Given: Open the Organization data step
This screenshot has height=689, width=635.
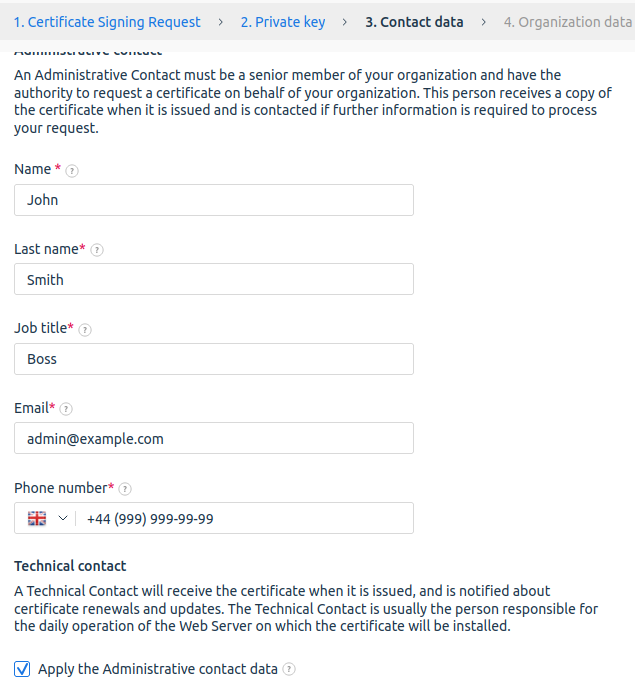Looking at the screenshot, I should (567, 22).
